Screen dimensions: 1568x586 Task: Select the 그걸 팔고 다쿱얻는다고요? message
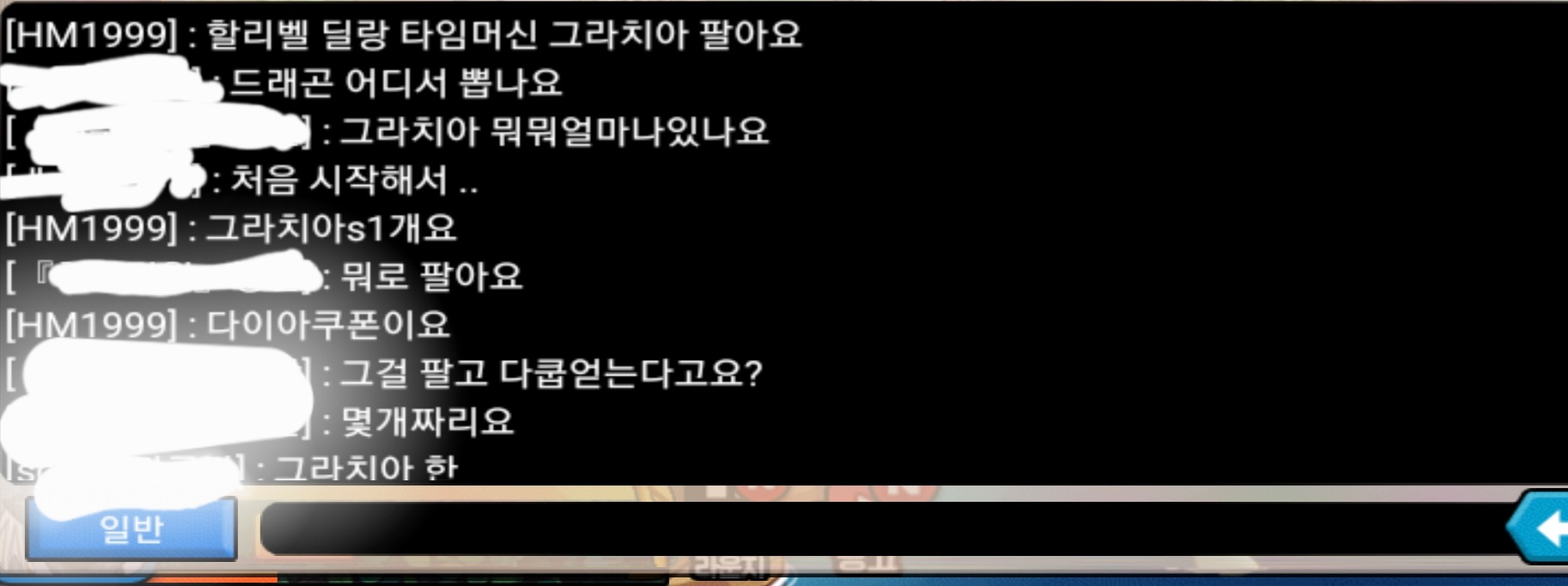[552, 373]
